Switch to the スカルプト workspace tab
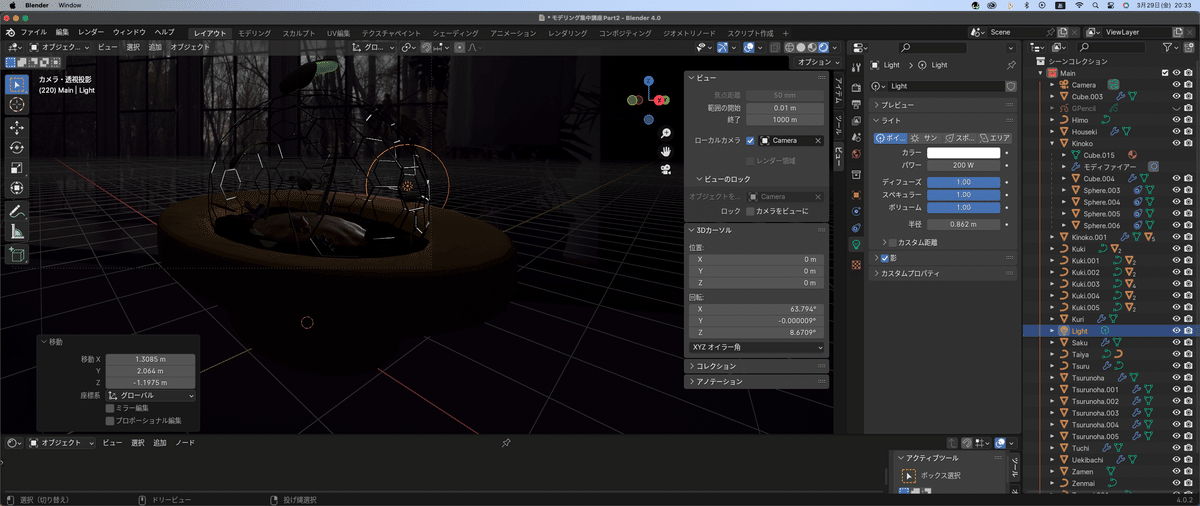 [x=299, y=33]
